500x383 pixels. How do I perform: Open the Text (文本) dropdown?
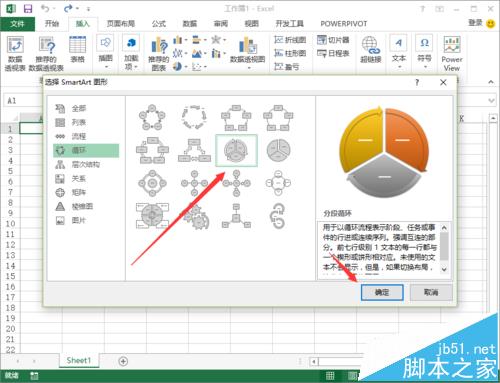[x=399, y=52]
